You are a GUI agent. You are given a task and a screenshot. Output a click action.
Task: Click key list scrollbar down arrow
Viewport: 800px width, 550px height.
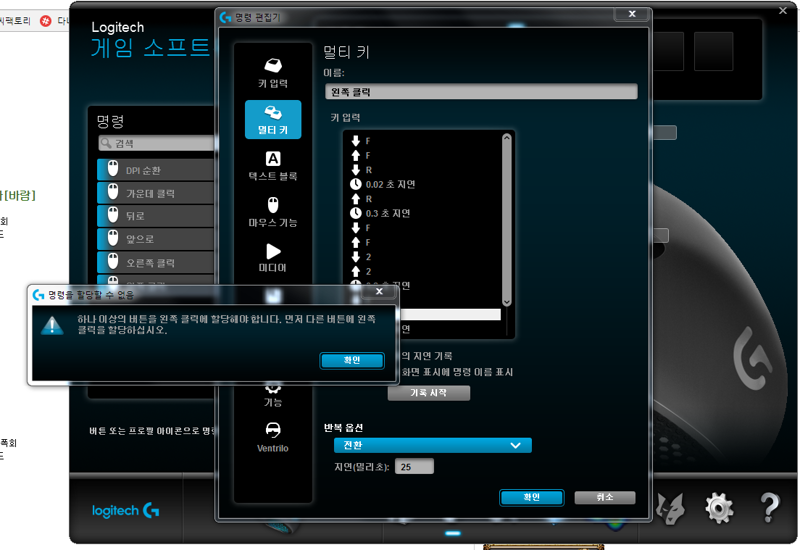click(507, 302)
